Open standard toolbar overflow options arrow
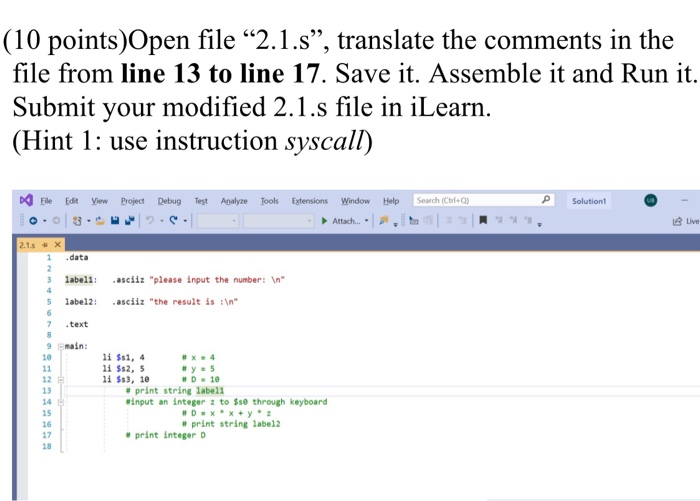 click(x=396, y=225)
